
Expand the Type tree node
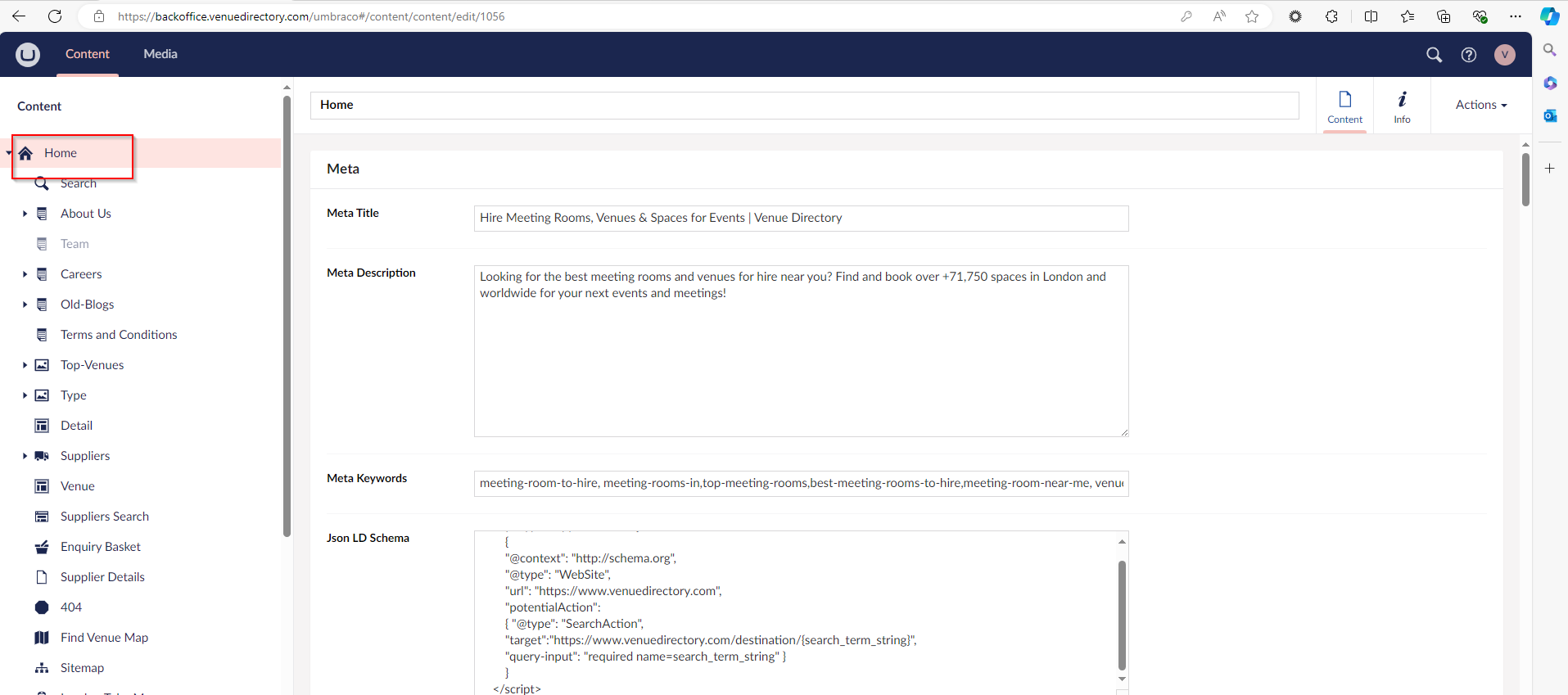pyautogui.click(x=25, y=395)
